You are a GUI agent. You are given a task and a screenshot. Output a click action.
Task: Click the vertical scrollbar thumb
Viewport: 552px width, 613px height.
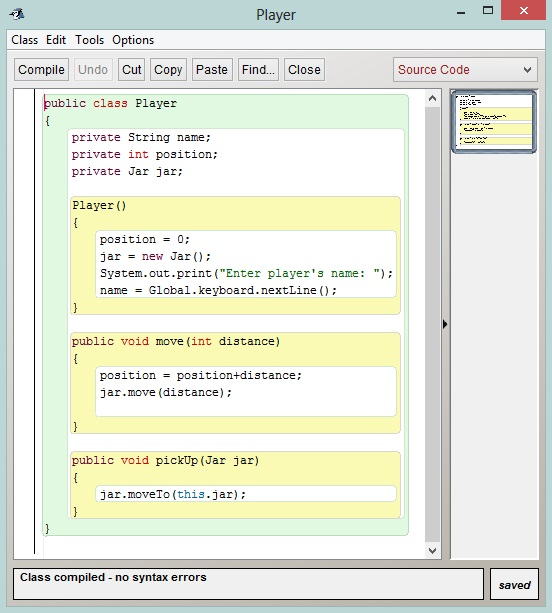pyautogui.click(x=432, y=324)
